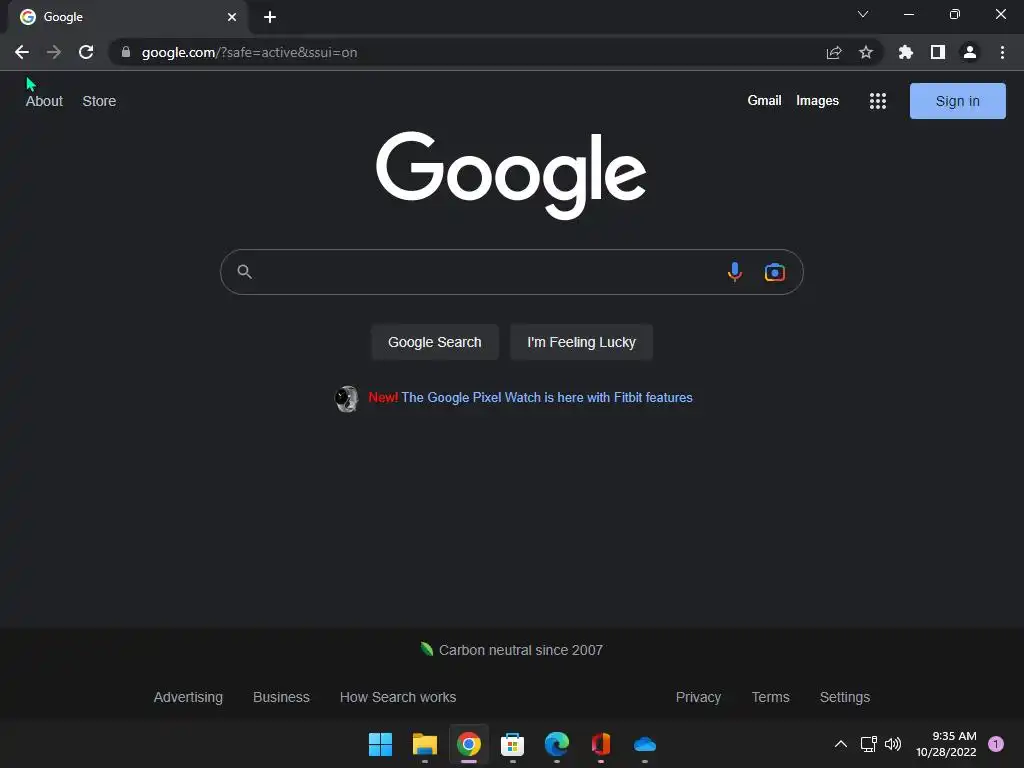
Task: Open the Chrome side panel
Action: click(x=938, y=52)
